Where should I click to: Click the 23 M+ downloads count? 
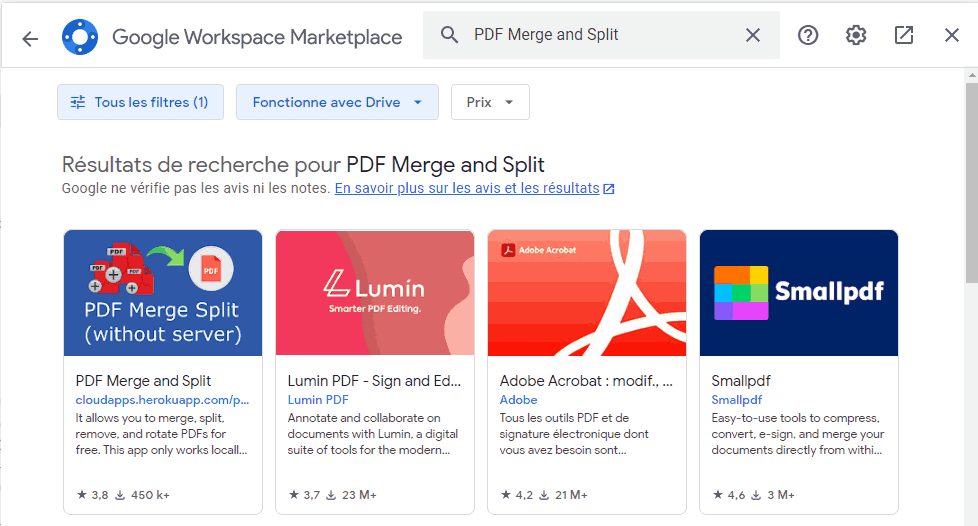pyautogui.click(x=352, y=495)
